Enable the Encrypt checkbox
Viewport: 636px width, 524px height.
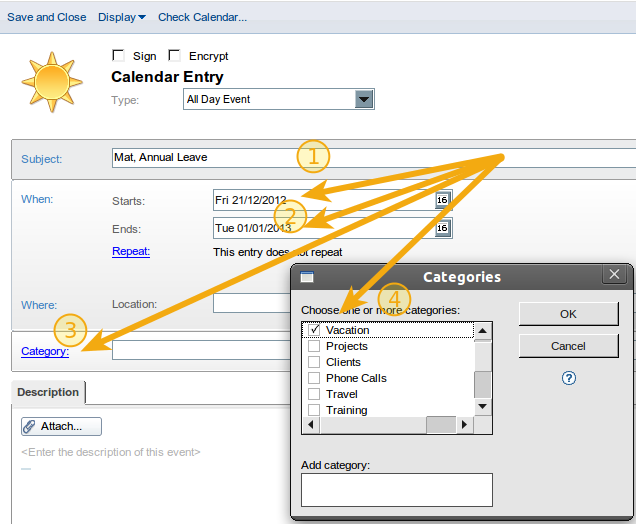point(175,56)
